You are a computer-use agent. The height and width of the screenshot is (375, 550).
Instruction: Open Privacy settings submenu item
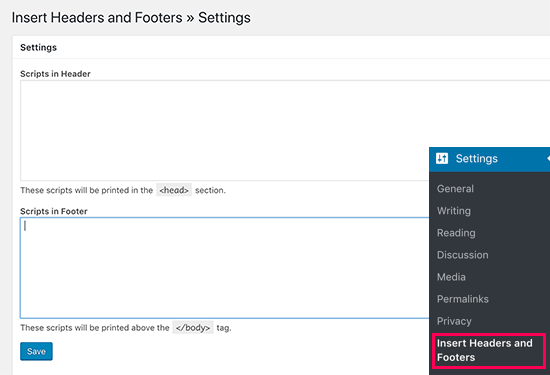(454, 321)
